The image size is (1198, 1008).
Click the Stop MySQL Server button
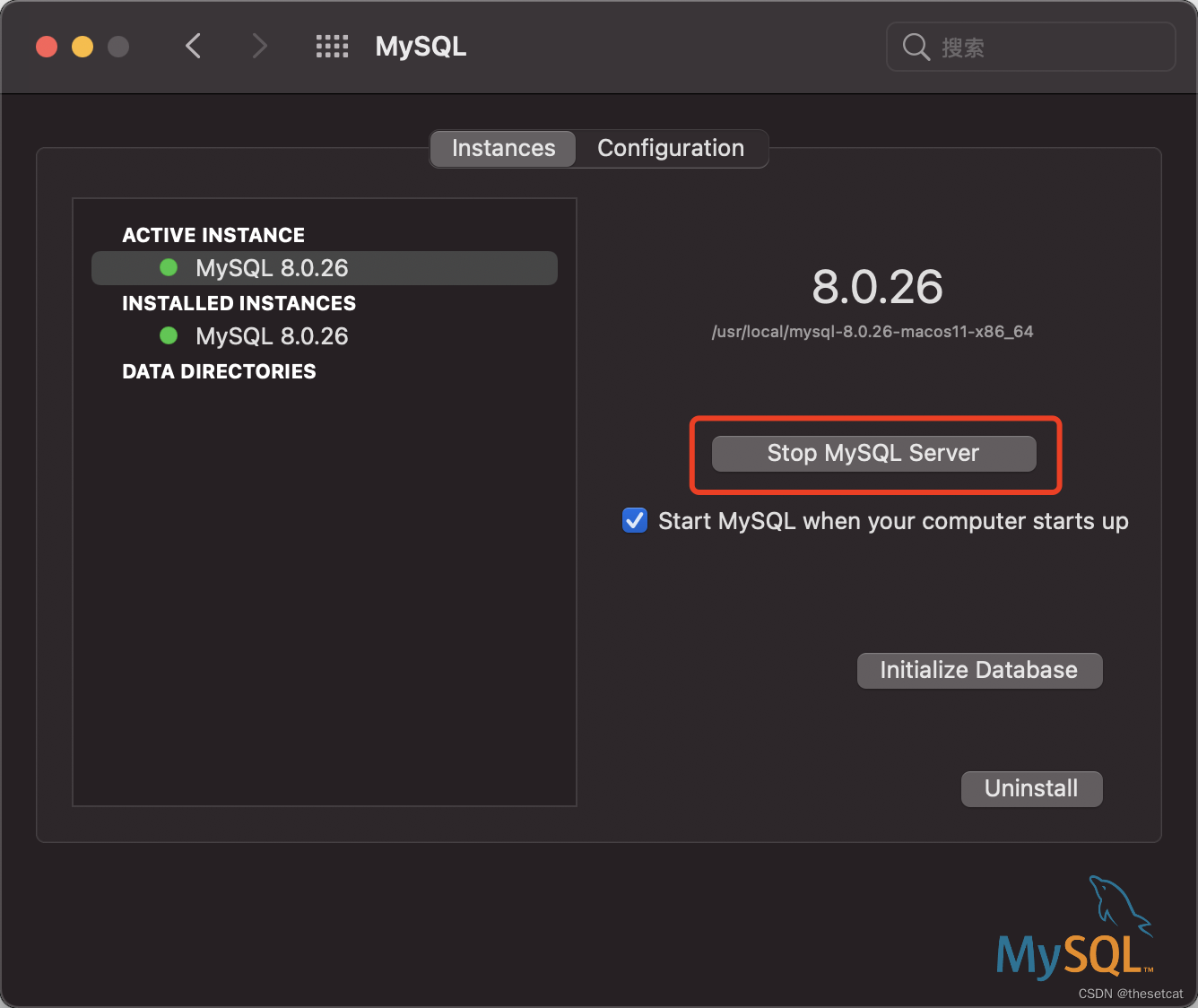click(x=873, y=454)
